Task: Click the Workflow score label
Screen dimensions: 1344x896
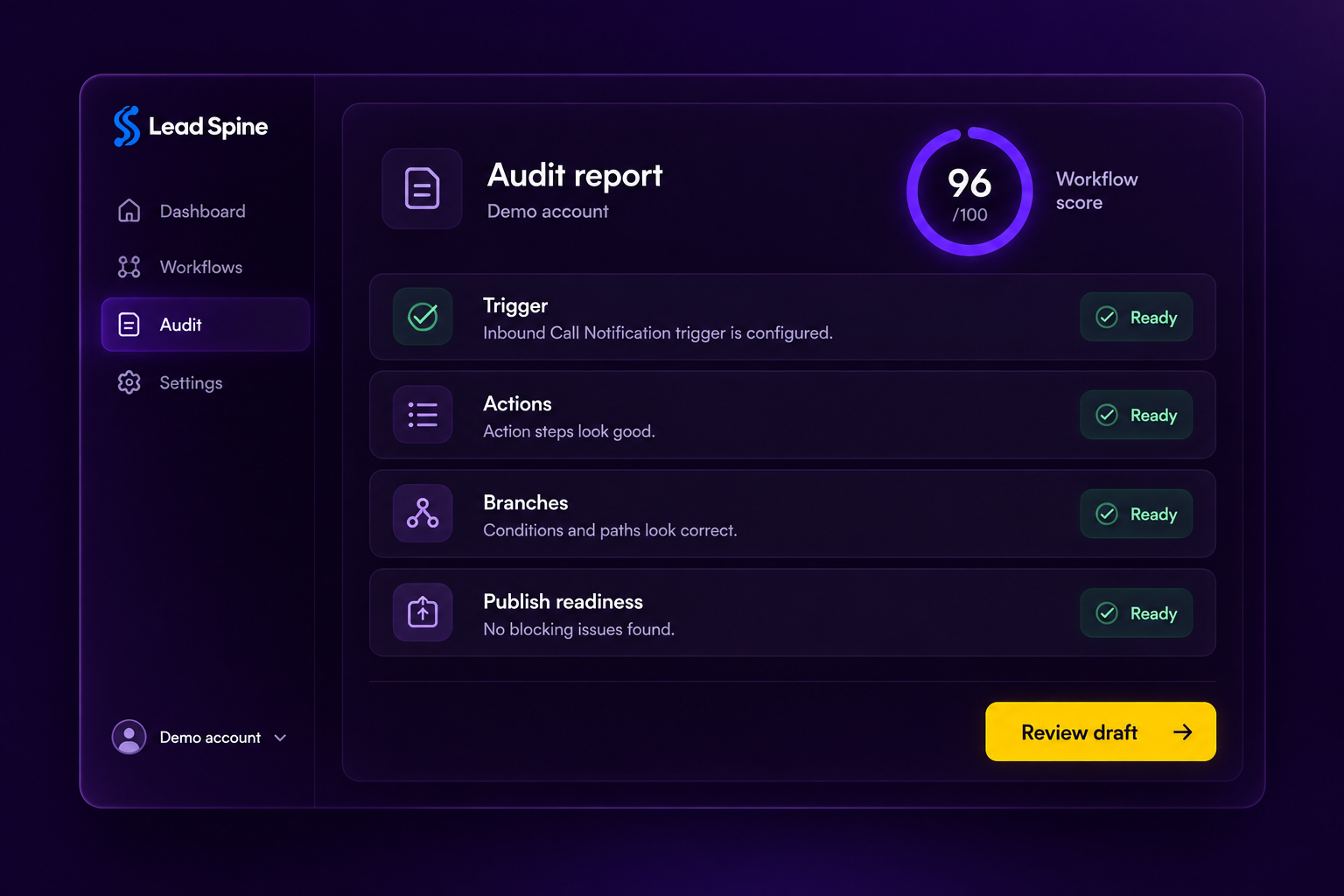Action: [x=1096, y=191]
